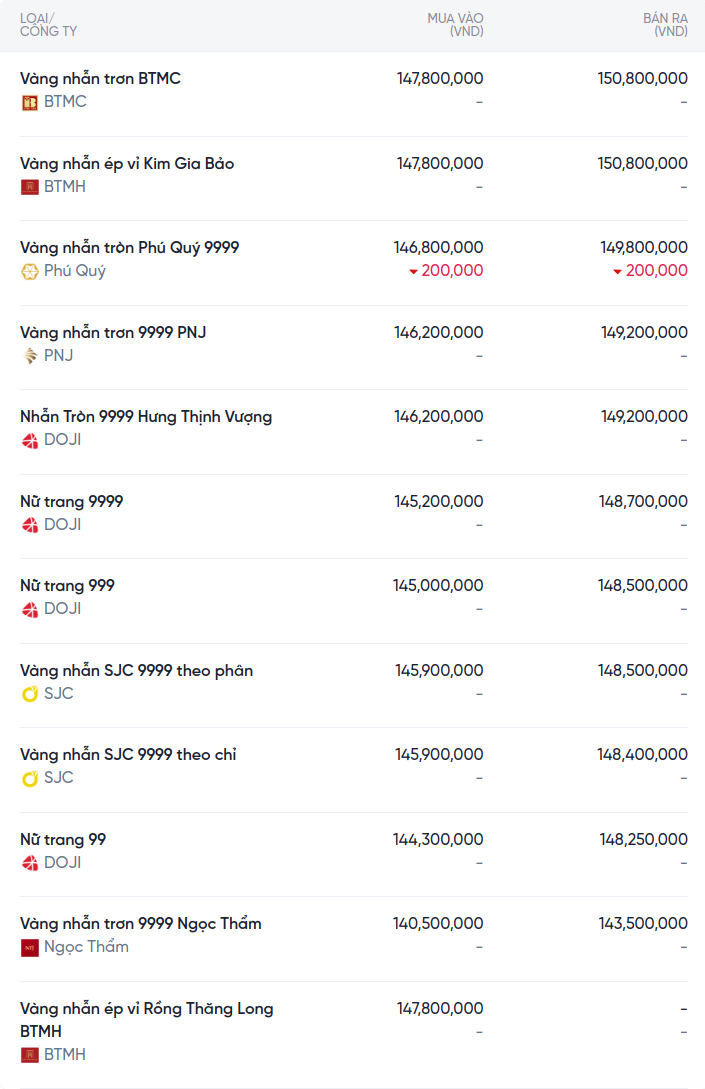
Task: Click red down arrow in Phú Quý buy change
Action: [413, 271]
